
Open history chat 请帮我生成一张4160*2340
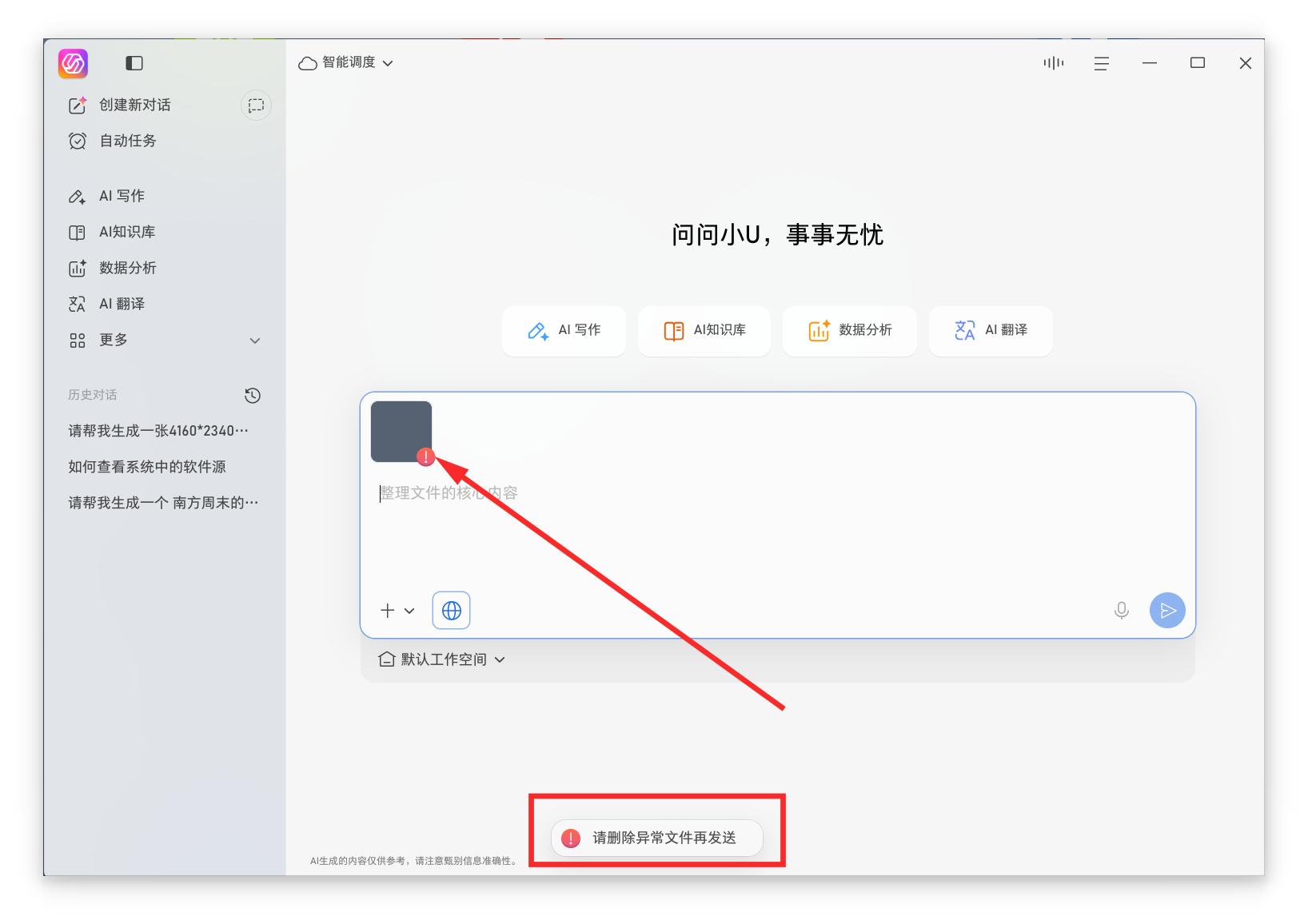pos(158,431)
